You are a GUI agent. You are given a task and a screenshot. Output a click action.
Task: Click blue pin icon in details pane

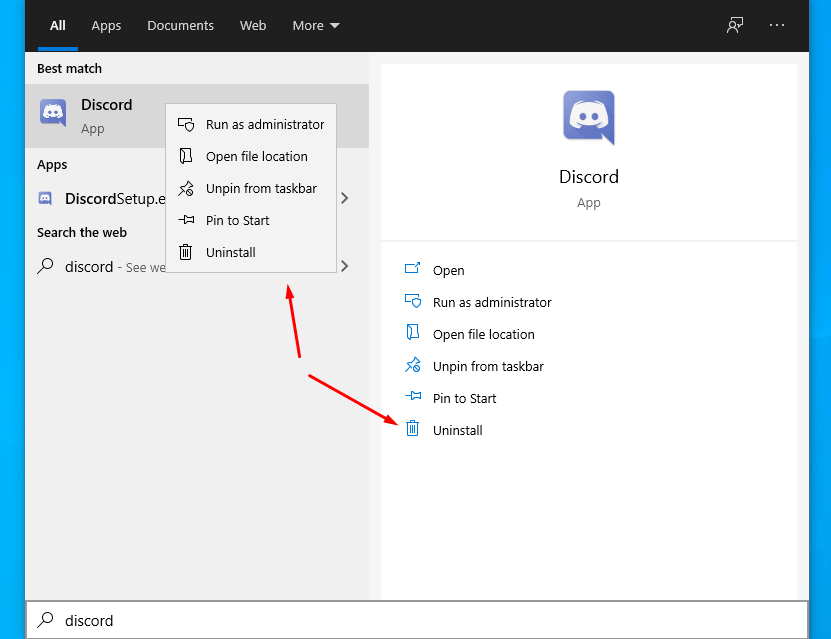click(x=413, y=396)
